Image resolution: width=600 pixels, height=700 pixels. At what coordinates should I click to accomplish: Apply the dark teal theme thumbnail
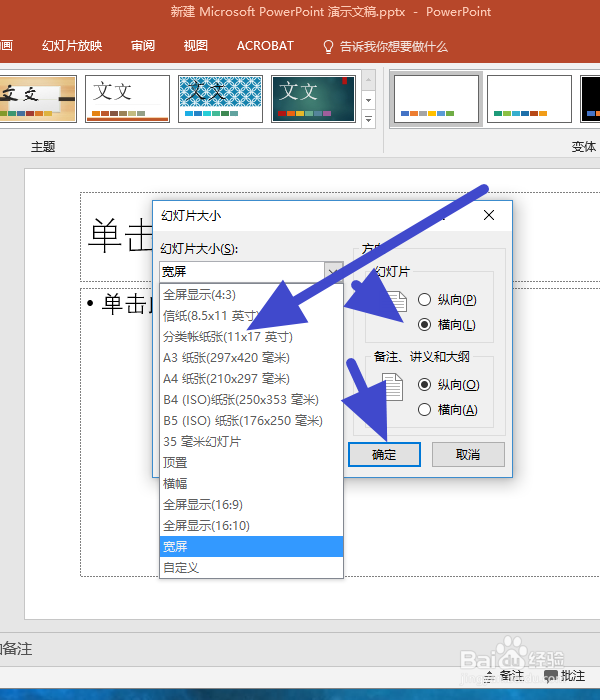point(313,99)
